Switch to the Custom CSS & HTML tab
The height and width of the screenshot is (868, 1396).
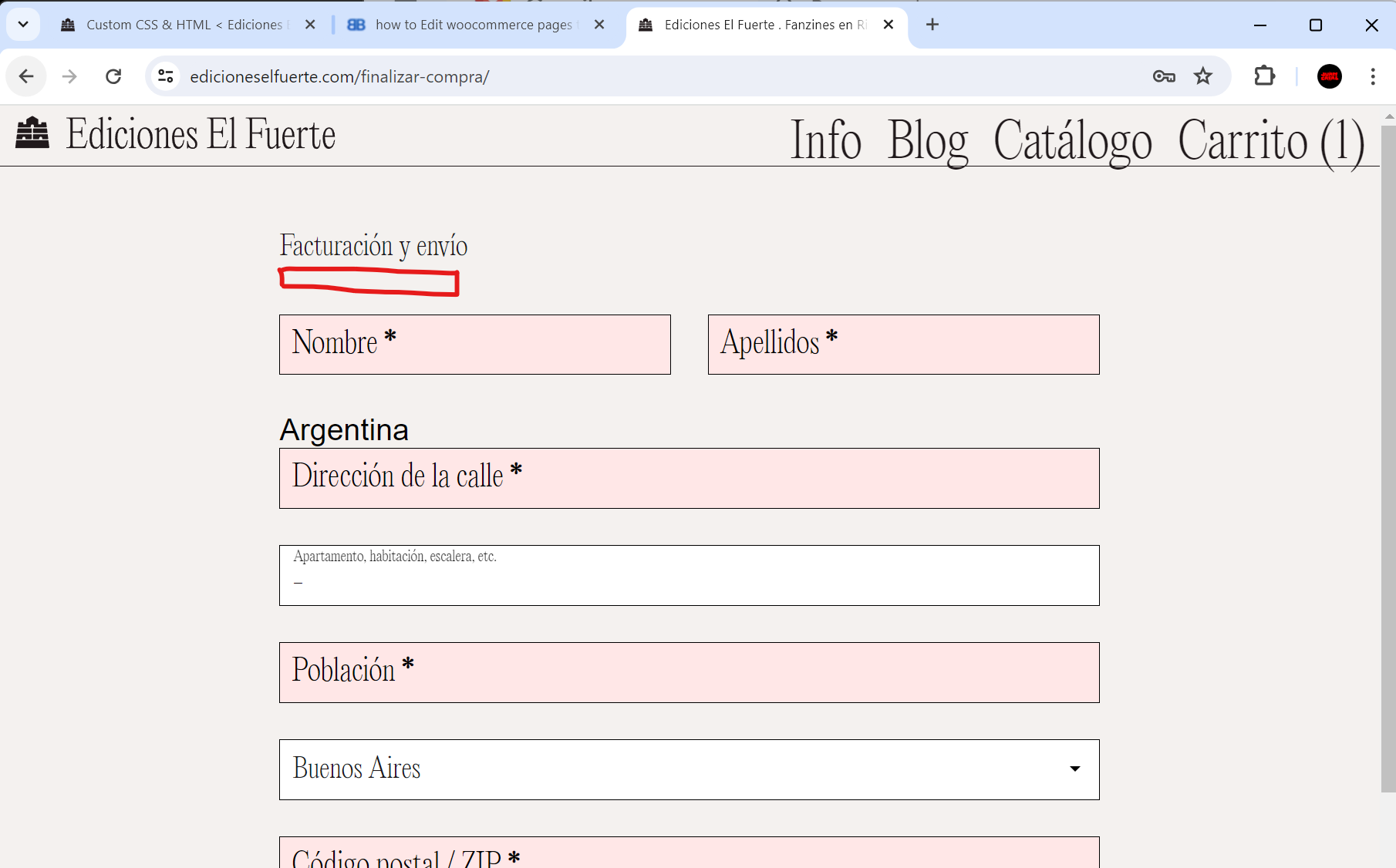tap(185, 24)
